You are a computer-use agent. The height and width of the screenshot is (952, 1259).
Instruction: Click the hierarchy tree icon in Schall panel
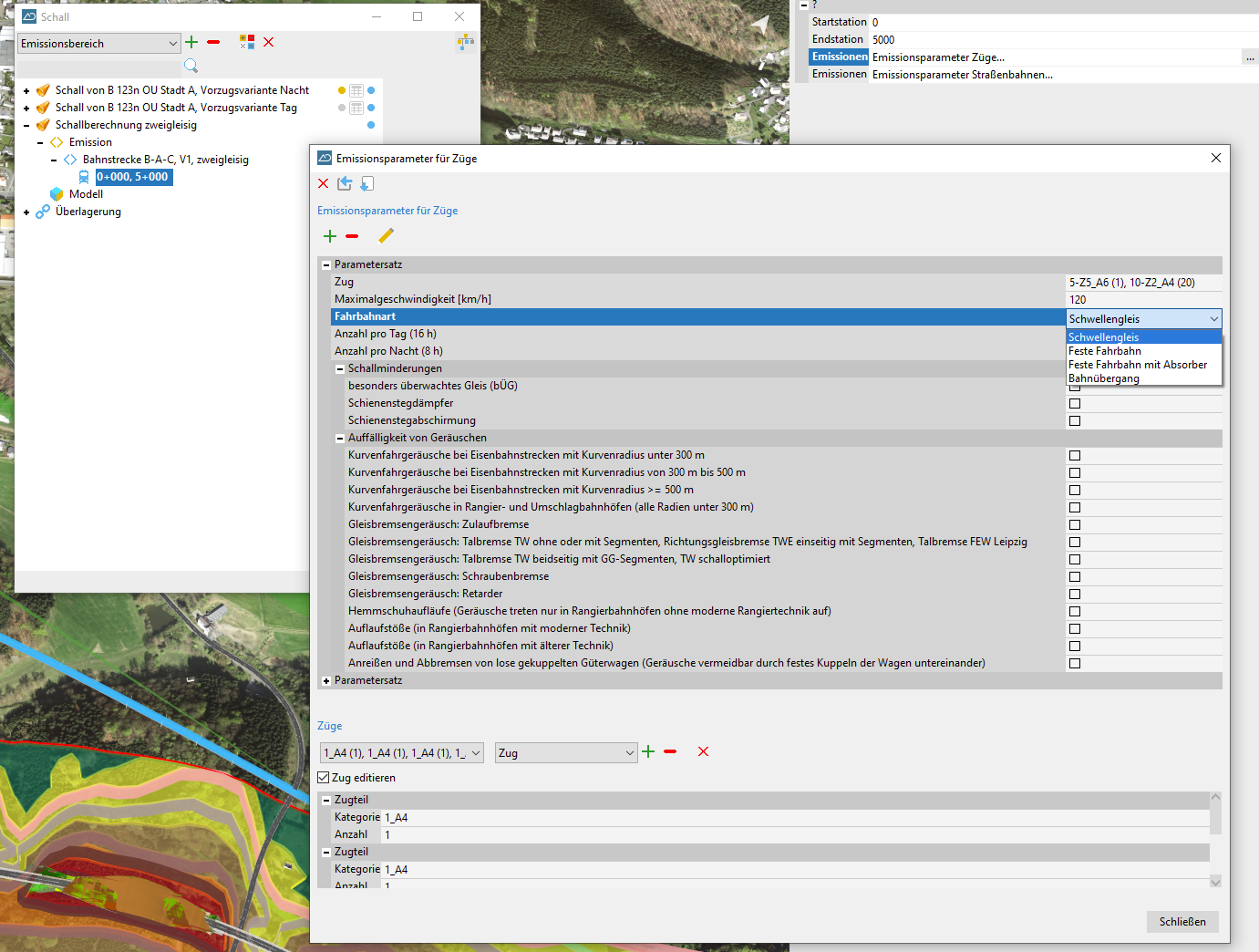466,42
